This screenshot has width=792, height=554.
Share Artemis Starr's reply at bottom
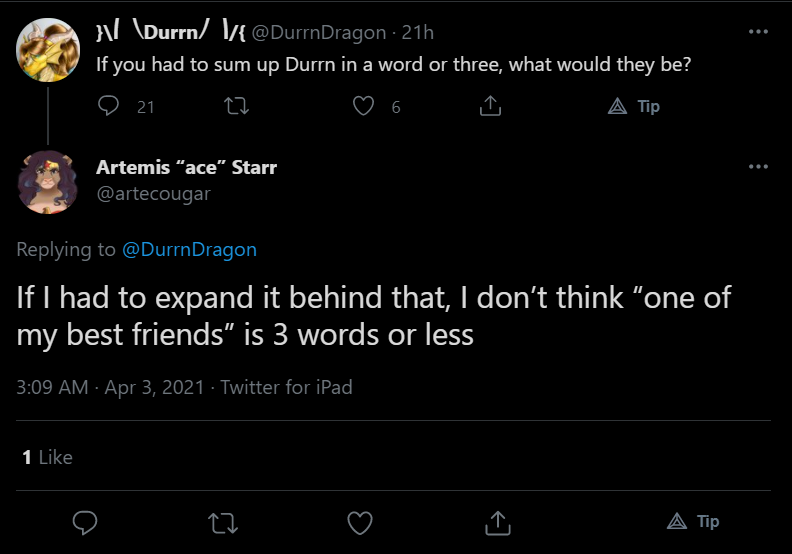coord(498,523)
